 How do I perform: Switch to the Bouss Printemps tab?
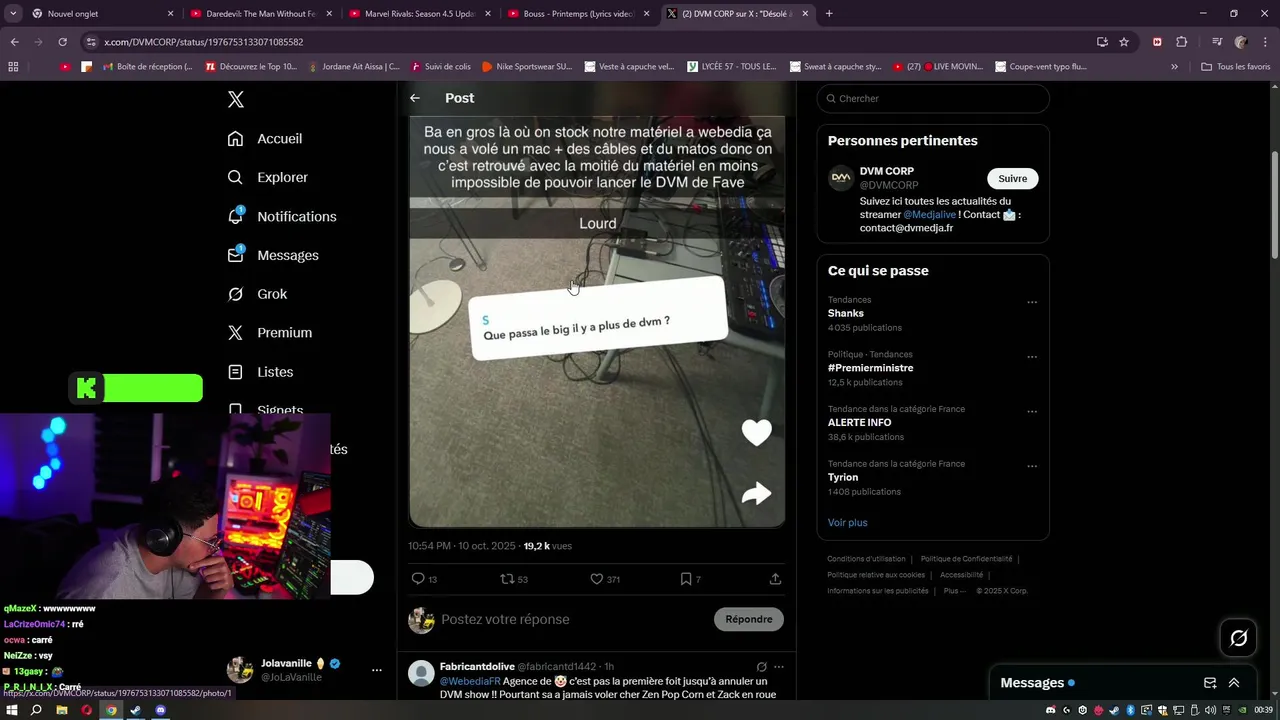pyautogui.click(x=578, y=14)
